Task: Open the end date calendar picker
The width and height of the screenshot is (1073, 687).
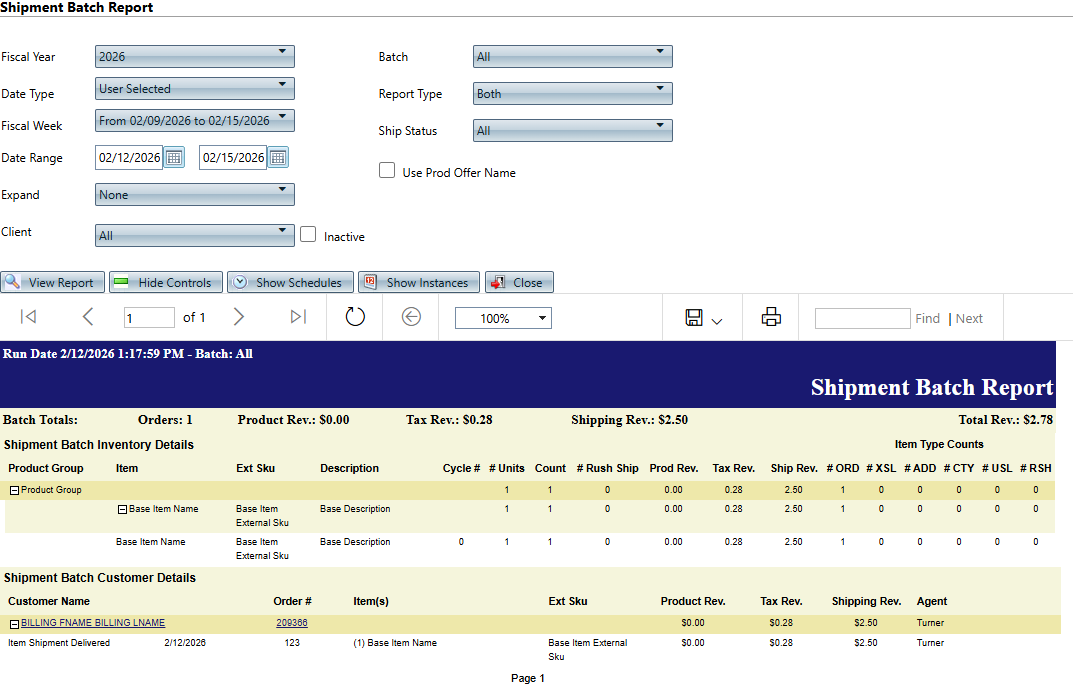Action: (278, 158)
